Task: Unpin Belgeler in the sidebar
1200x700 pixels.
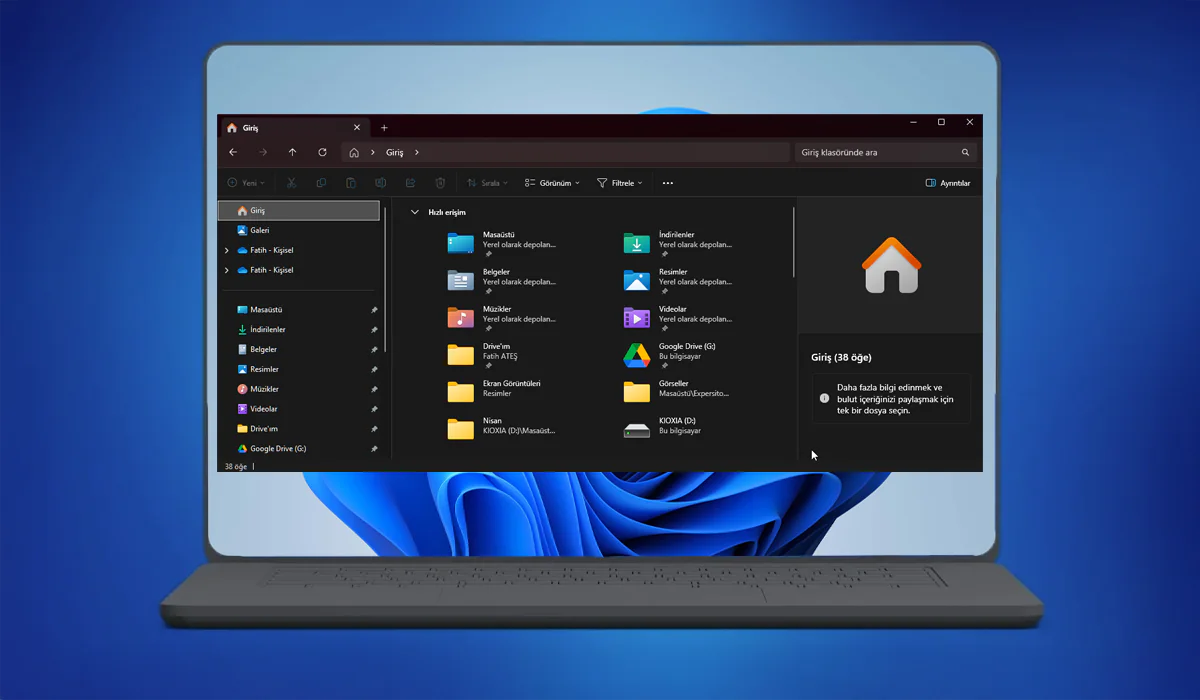Action: pyautogui.click(x=374, y=350)
